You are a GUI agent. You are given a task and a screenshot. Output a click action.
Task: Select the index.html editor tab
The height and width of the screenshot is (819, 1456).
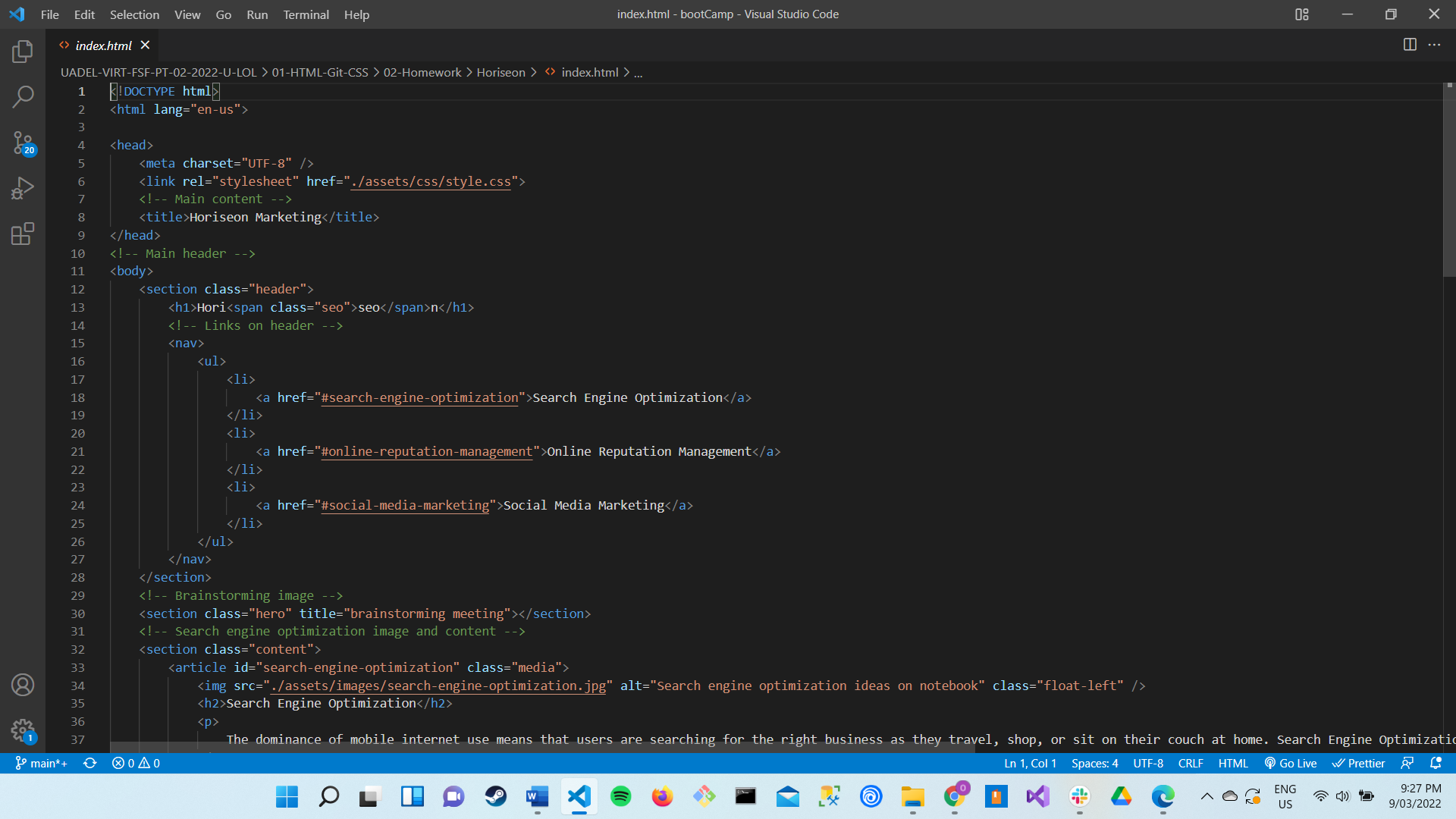pyautogui.click(x=104, y=45)
